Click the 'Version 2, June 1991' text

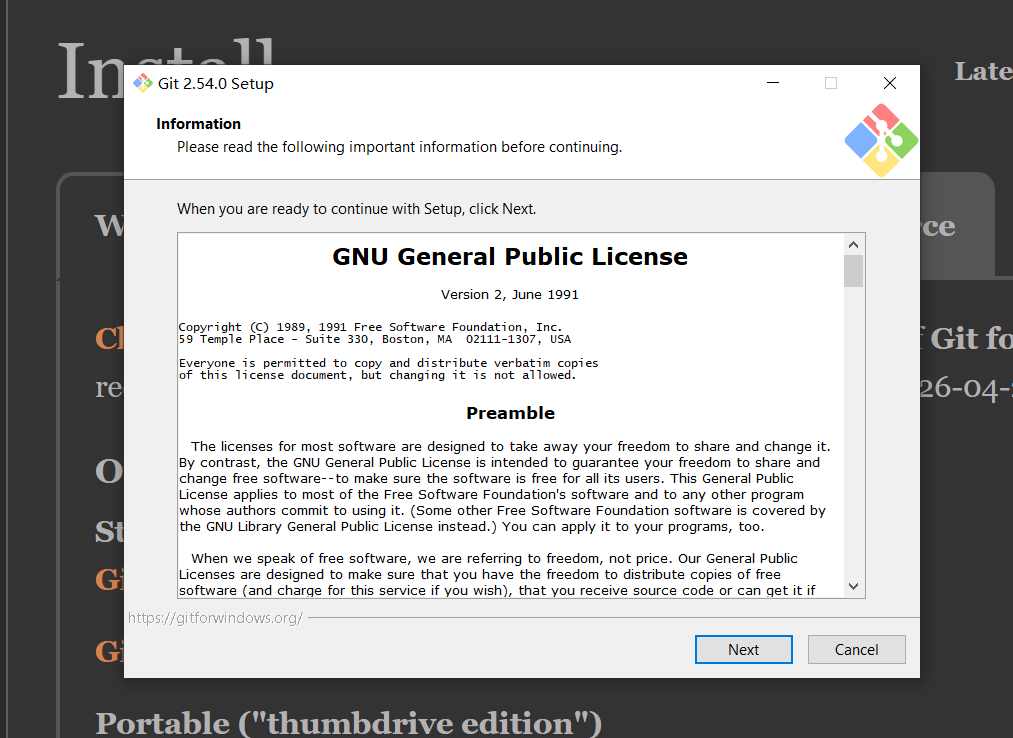[510, 295]
